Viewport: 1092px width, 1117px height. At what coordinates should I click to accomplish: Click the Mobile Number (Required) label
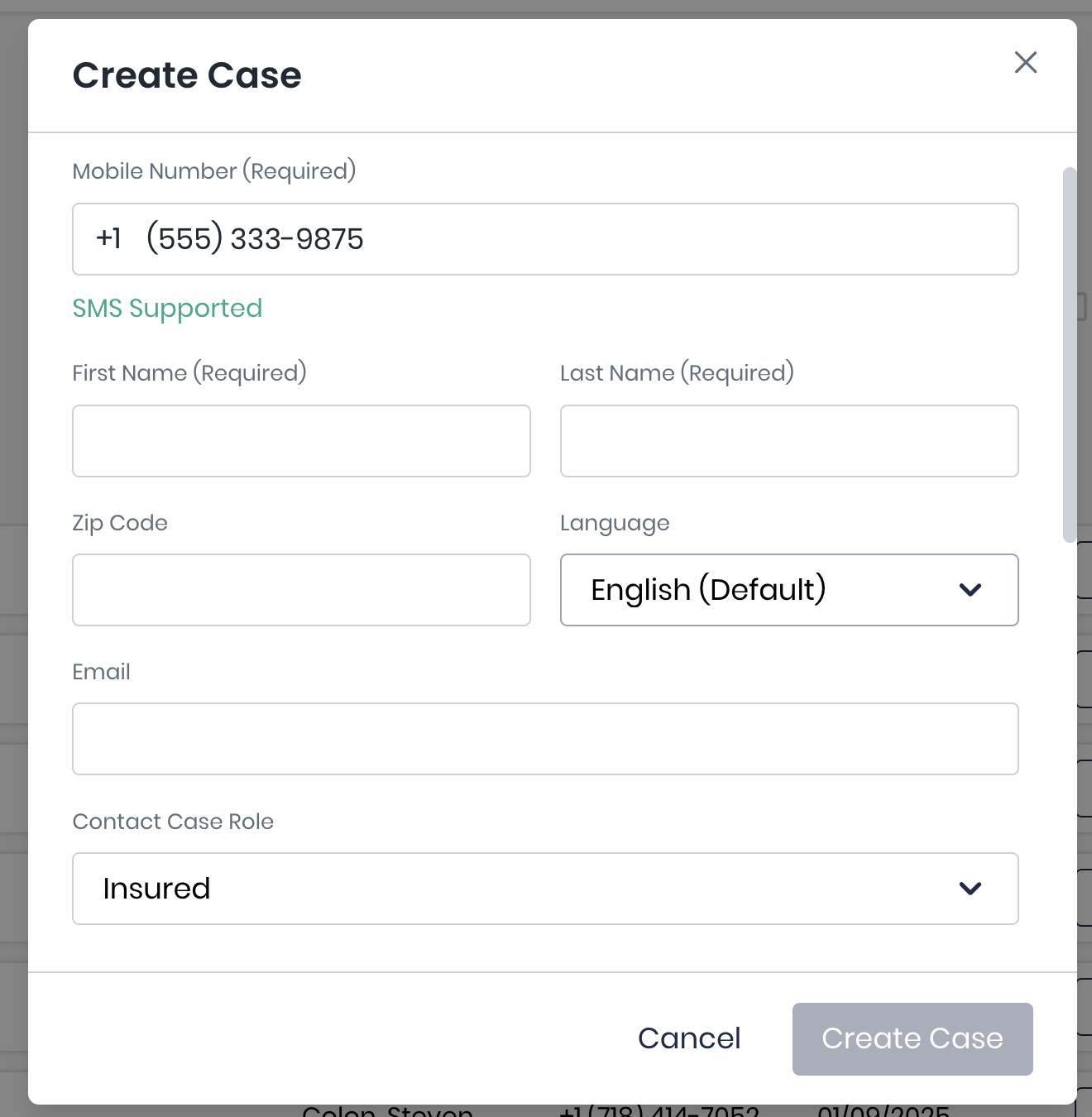coord(214,171)
